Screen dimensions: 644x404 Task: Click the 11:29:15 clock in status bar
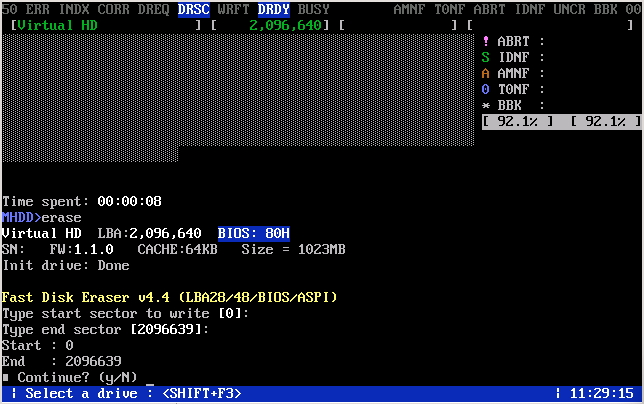click(601, 393)
